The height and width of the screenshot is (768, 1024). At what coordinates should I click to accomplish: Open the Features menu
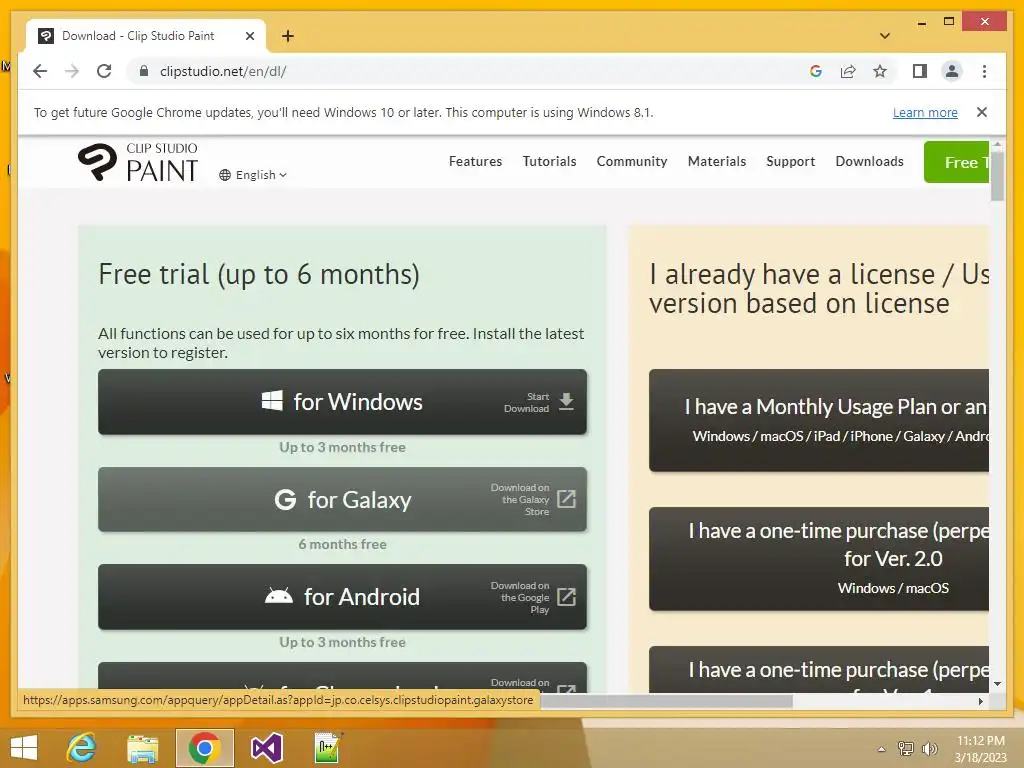(475, 161)
